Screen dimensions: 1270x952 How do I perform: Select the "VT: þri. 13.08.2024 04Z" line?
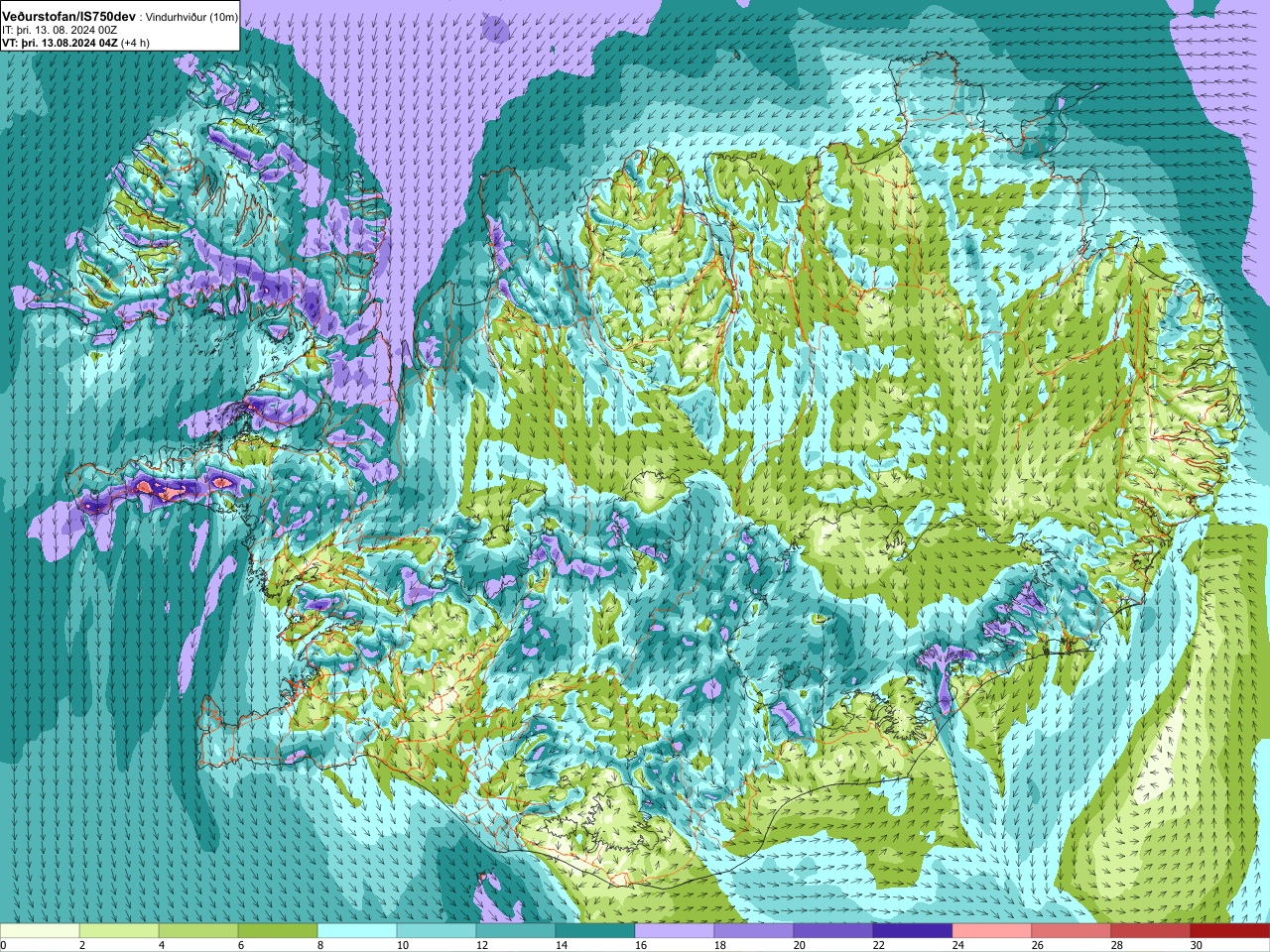60,43
